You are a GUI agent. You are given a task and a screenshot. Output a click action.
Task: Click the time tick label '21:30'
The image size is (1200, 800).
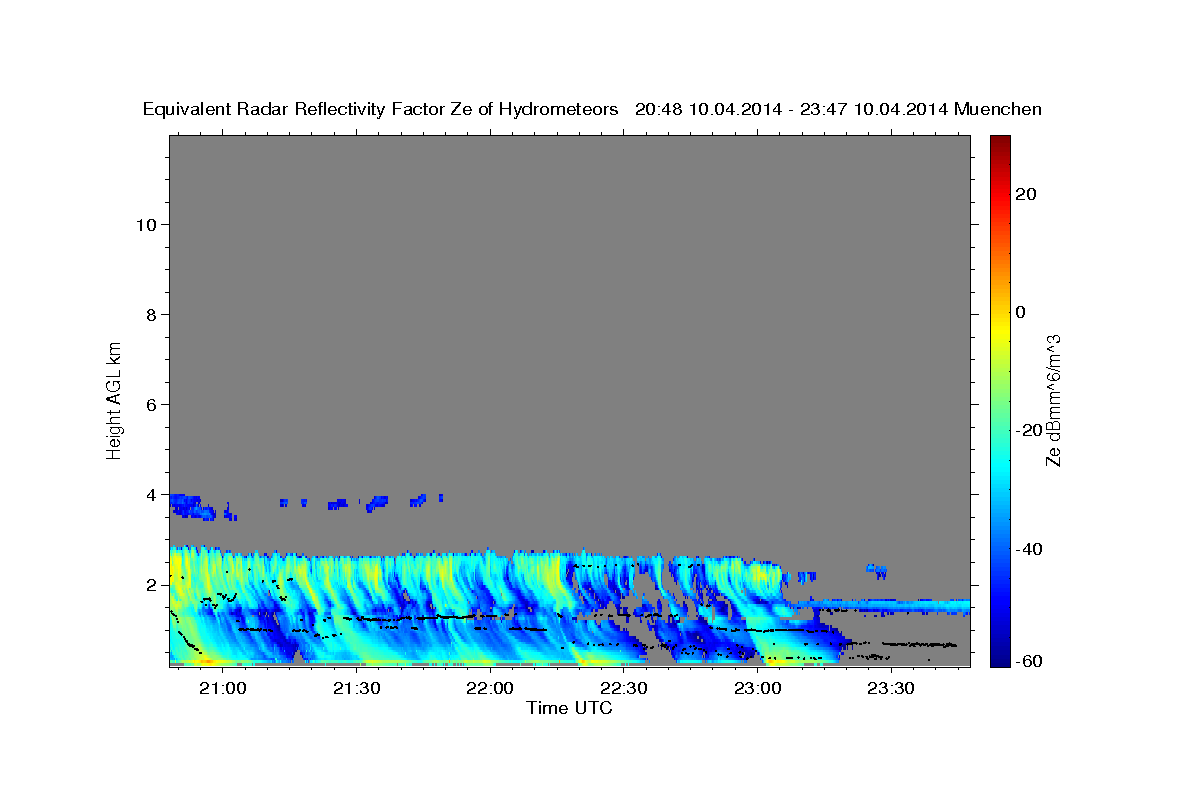tap(356, 689)
